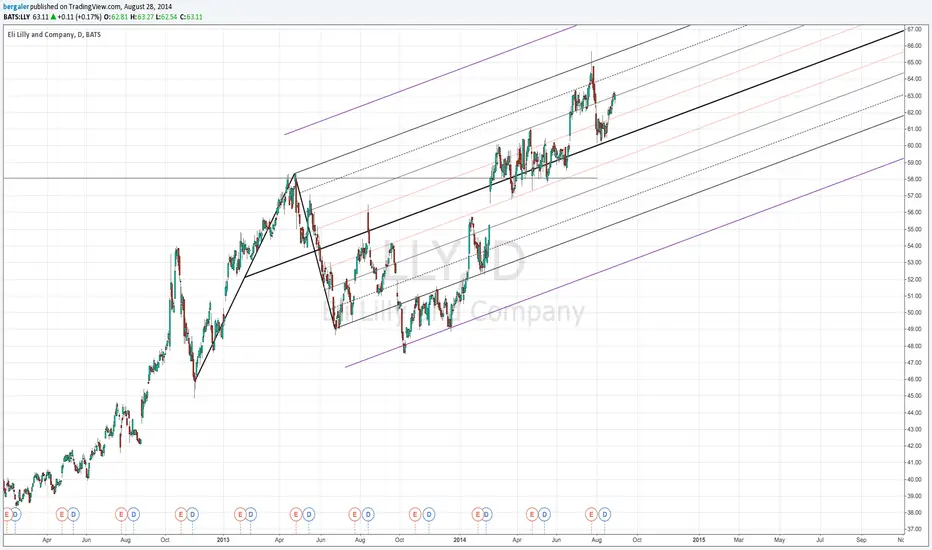The height and width of the screenshot is (550, 932).
Task: Click the 2014 label on the time axis
Action: pos(459,540)
